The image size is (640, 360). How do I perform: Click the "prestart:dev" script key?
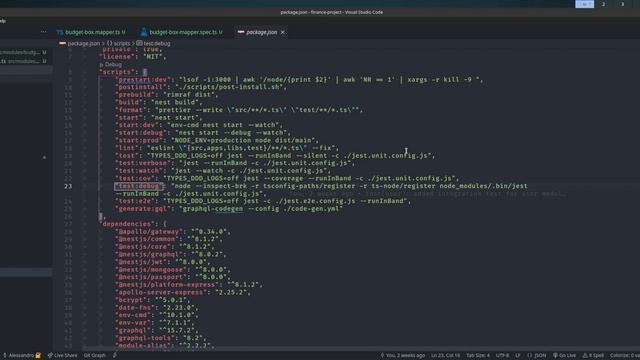(143, 80)
